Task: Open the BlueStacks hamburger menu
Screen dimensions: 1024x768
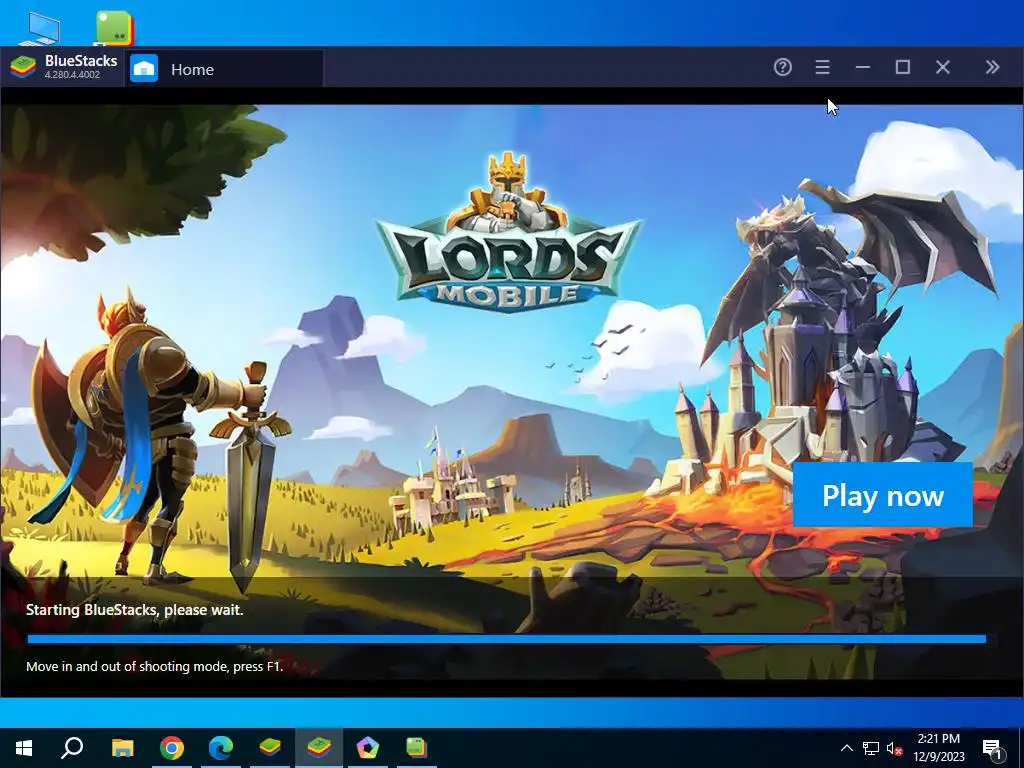Action: 822,67
